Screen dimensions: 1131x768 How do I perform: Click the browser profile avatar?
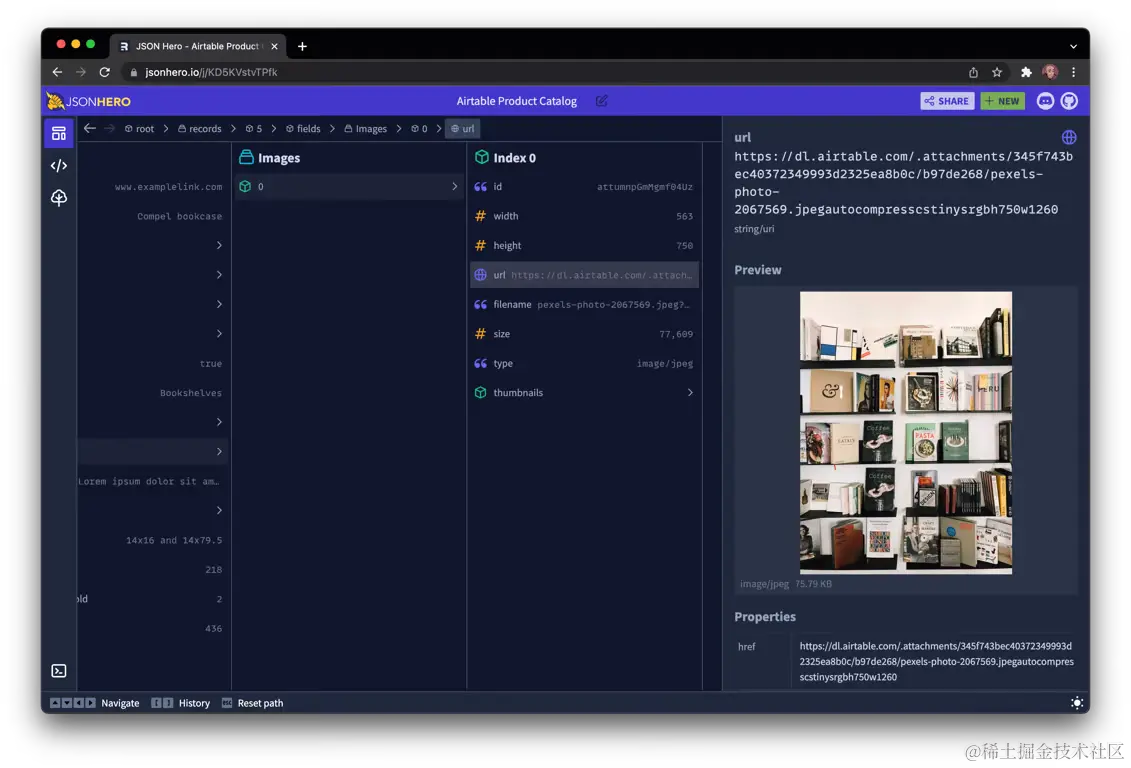click(1050, 72)
